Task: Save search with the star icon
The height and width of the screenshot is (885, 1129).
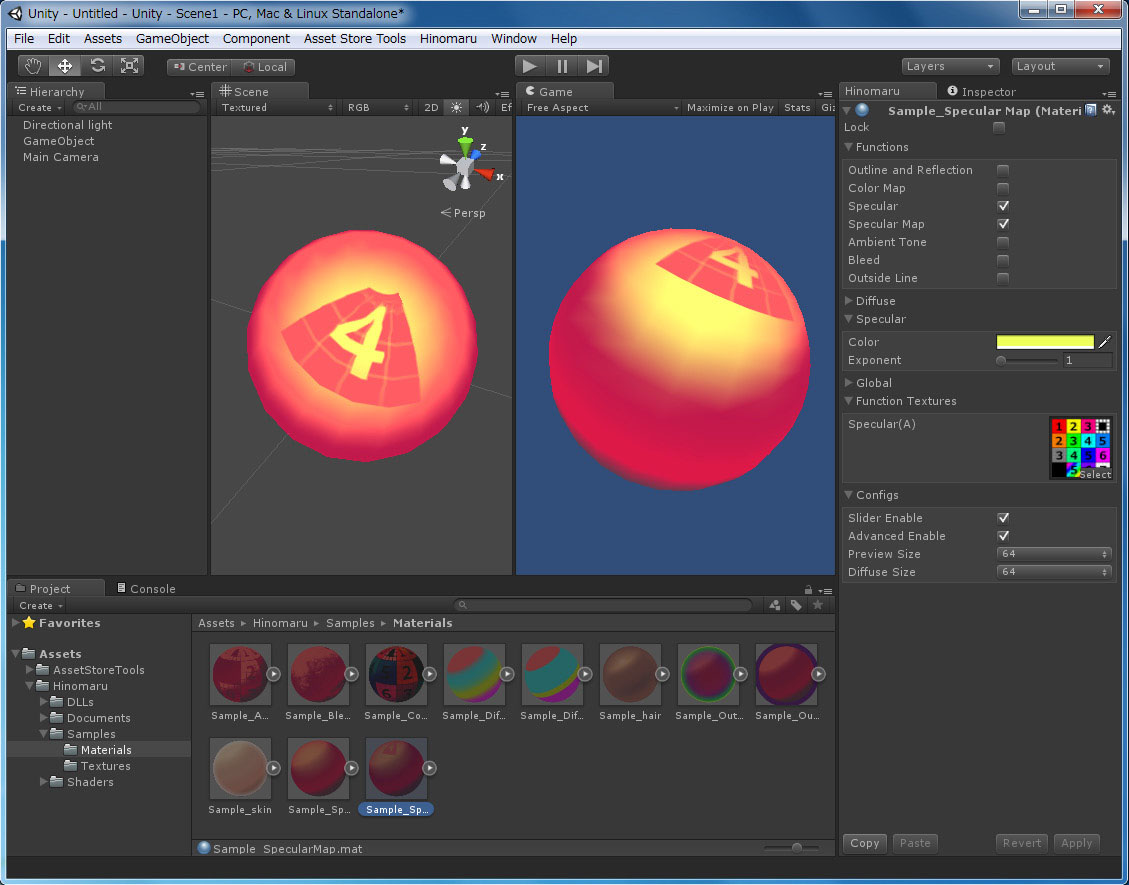Action: click(818, 606)
